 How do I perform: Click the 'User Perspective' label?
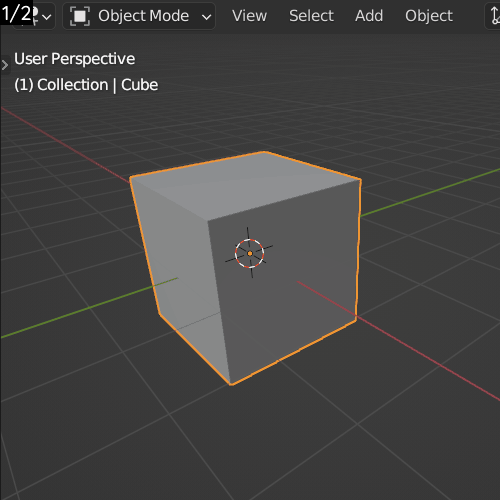click(74, 59)
